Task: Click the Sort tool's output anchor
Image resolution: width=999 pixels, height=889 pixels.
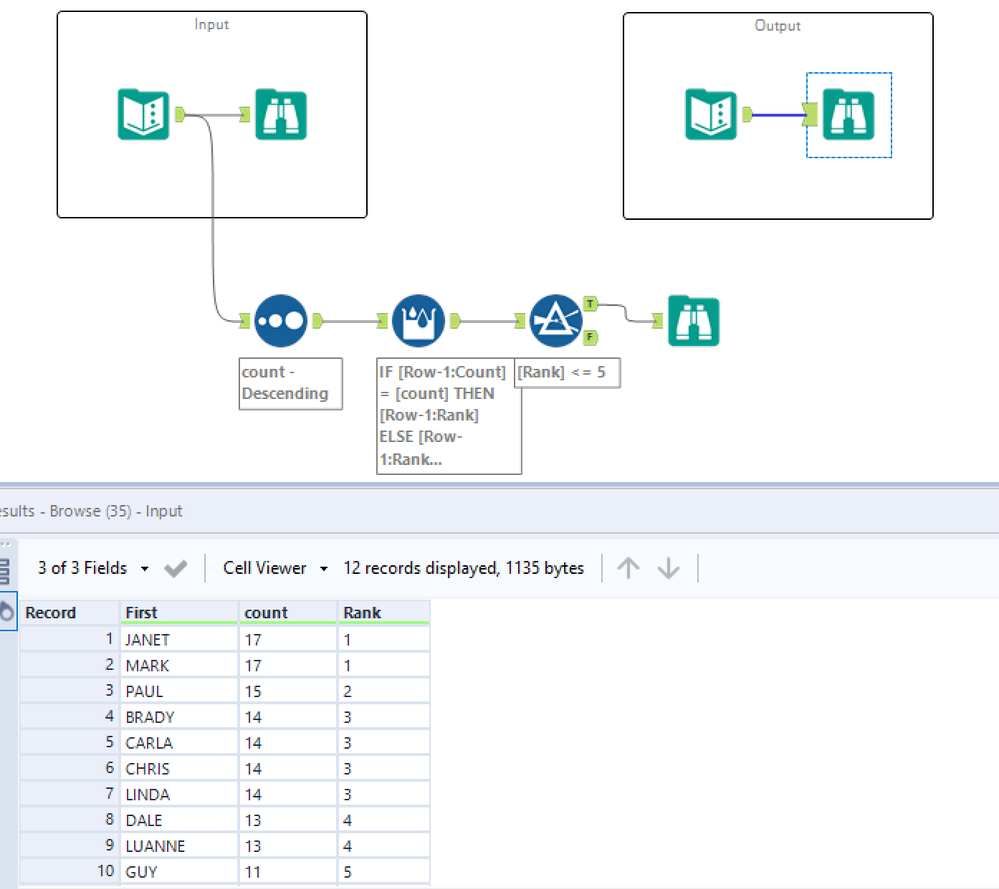Action: pyautogui.click(x=318, y=321)
